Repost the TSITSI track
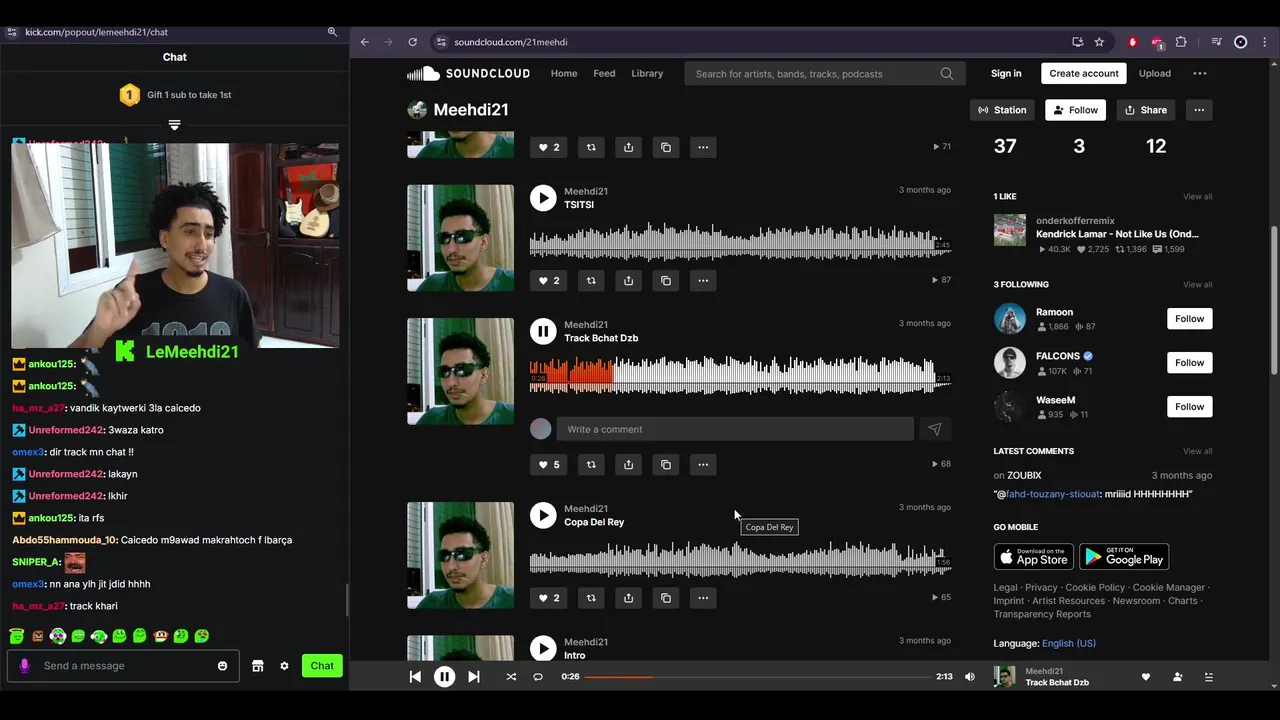This screenshot has height=720, width=1280. 591,281
